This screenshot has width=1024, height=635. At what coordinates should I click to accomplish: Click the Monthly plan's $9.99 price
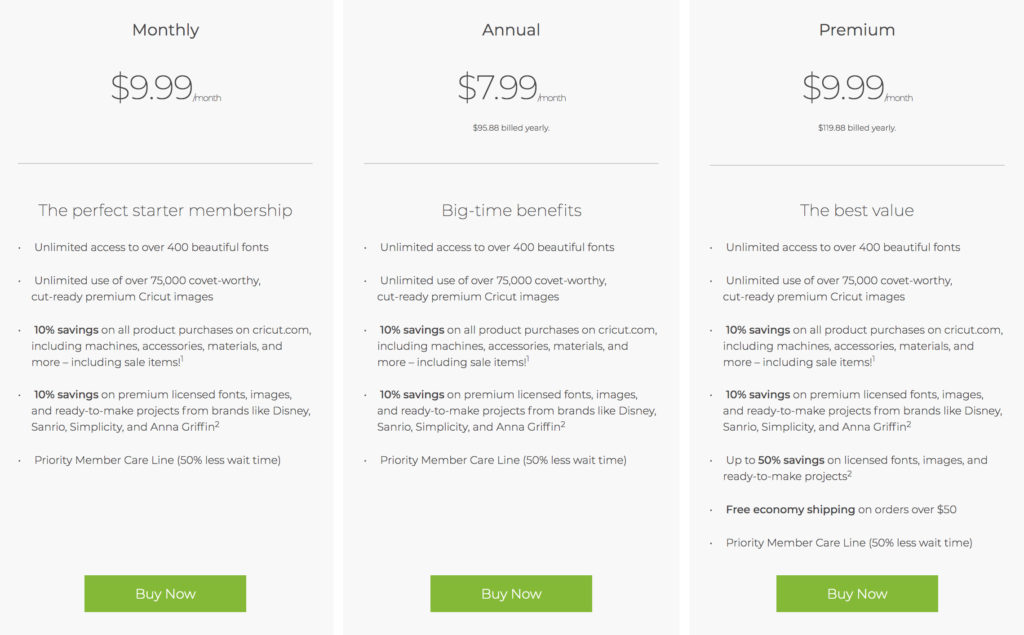coord(153,88)
